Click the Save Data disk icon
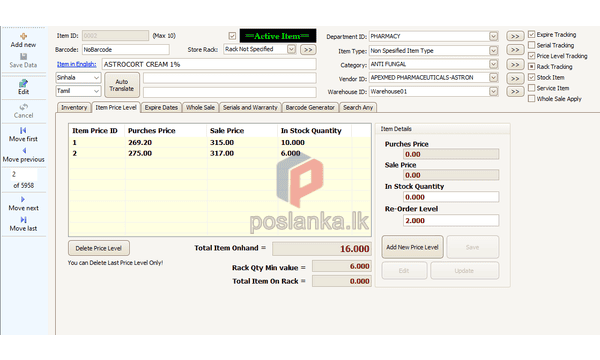This screenshot has width=600, height=360. point(23,57)
